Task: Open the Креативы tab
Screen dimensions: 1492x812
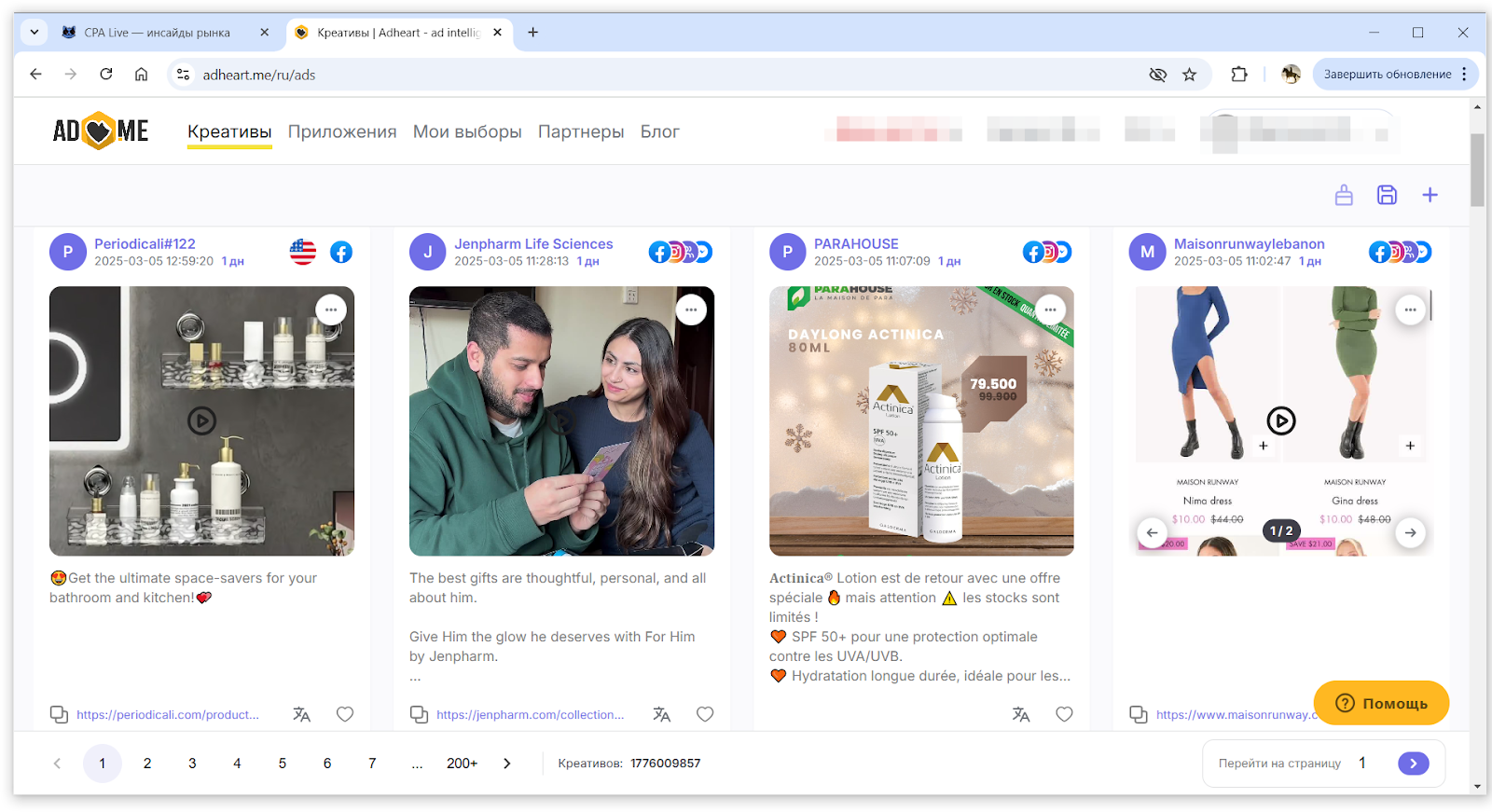Action: (x=229, y=131)
